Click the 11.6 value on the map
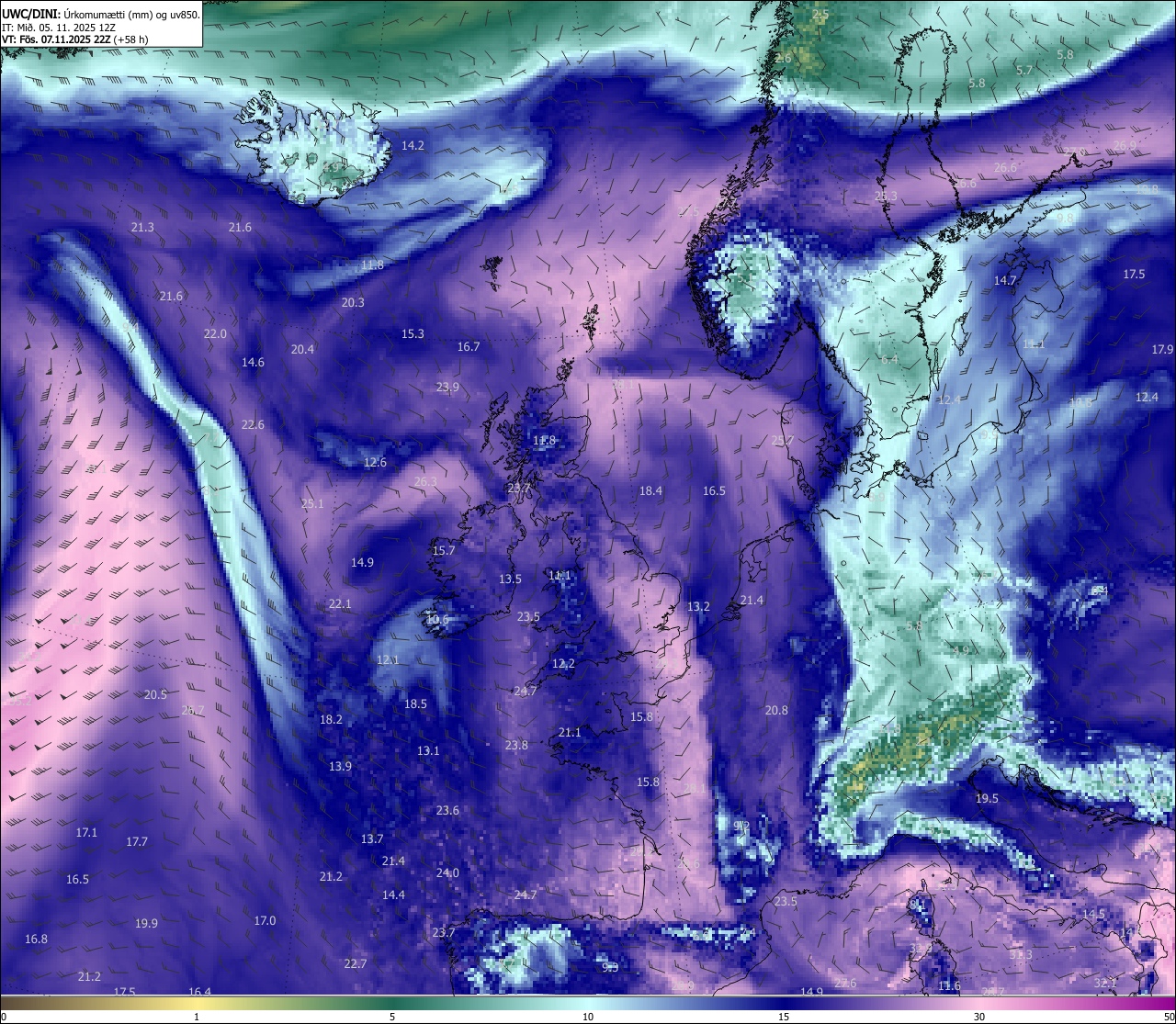 click(949, 985)
